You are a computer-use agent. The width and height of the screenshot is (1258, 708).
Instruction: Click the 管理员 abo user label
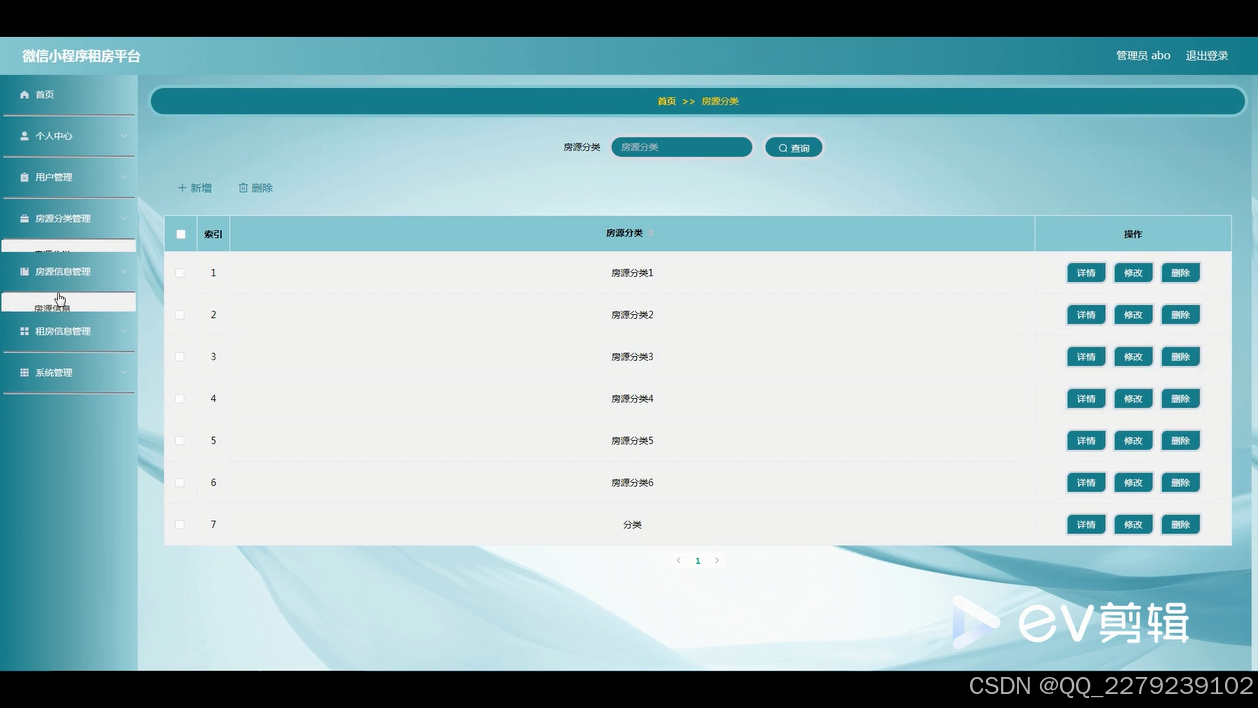point(1143,56)
